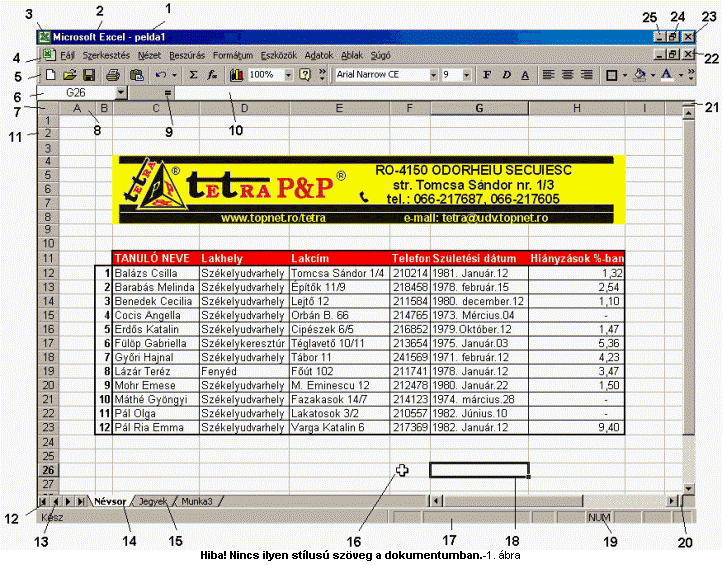Viewport: 724px width, 565px height.
Task: Switch to the Jegyek sheet tab
Action: pos(153,501)
